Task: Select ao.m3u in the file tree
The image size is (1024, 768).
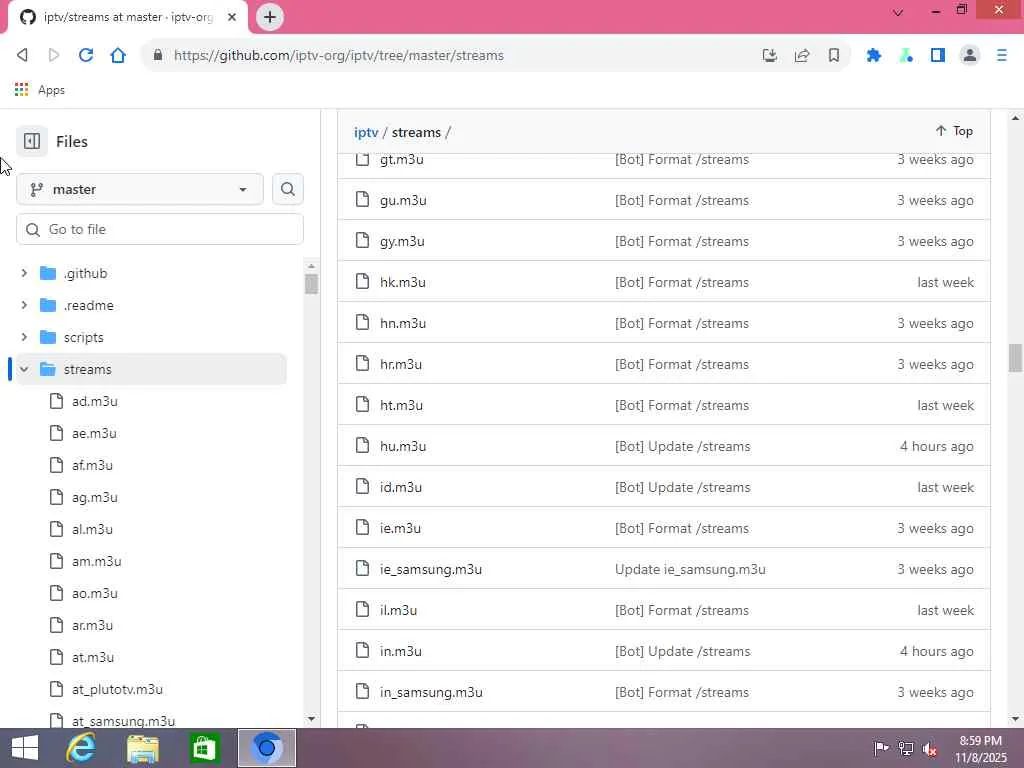Action: [95, 593]
